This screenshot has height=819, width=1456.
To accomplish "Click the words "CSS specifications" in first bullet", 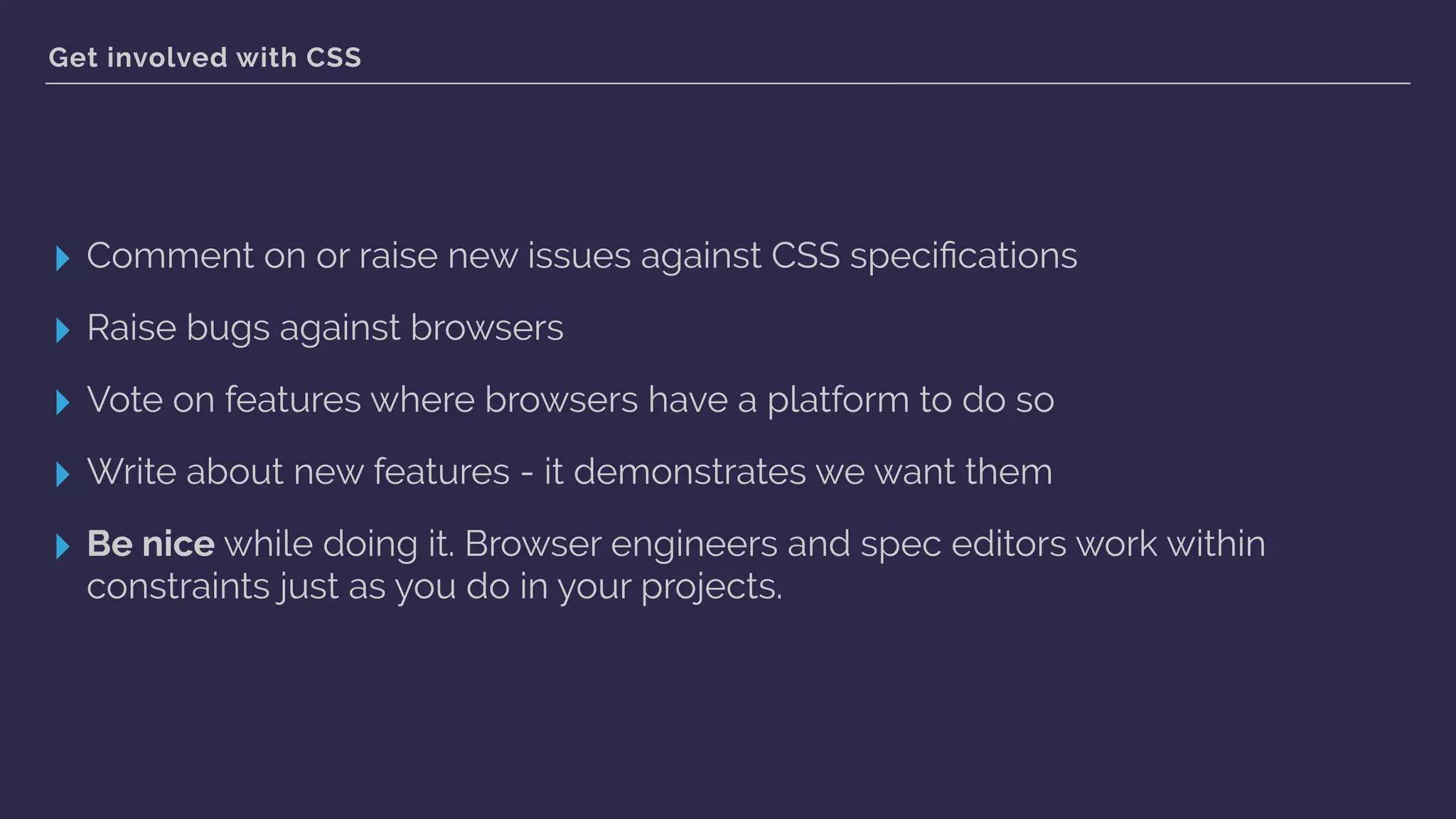I will click(x=924, y=256).
